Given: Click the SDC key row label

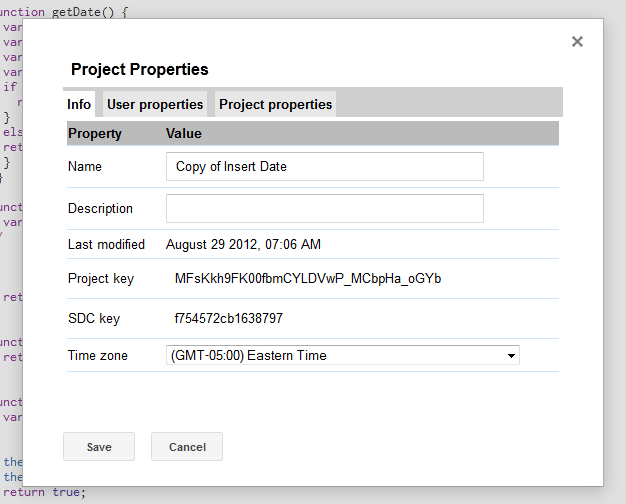Looking at the screenshot, I should point(94,319).
